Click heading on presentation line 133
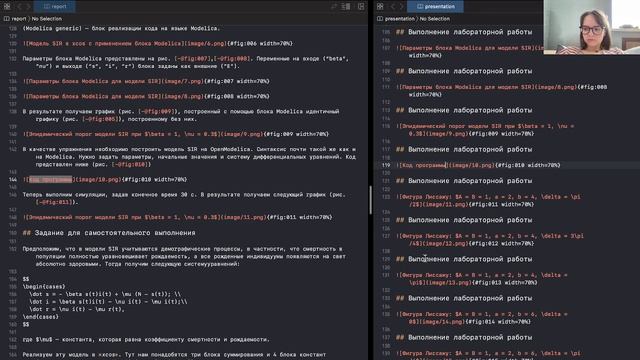 tap(464, 298)
